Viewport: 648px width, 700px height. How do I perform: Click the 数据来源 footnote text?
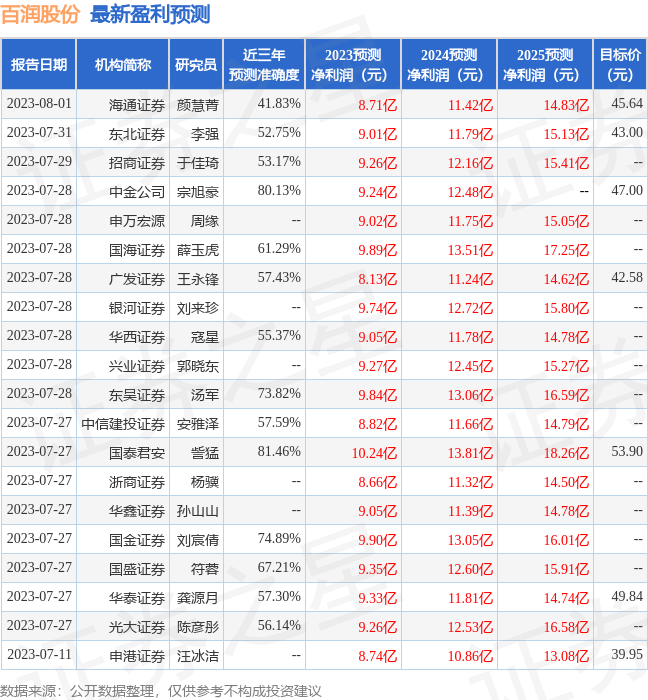161,692
